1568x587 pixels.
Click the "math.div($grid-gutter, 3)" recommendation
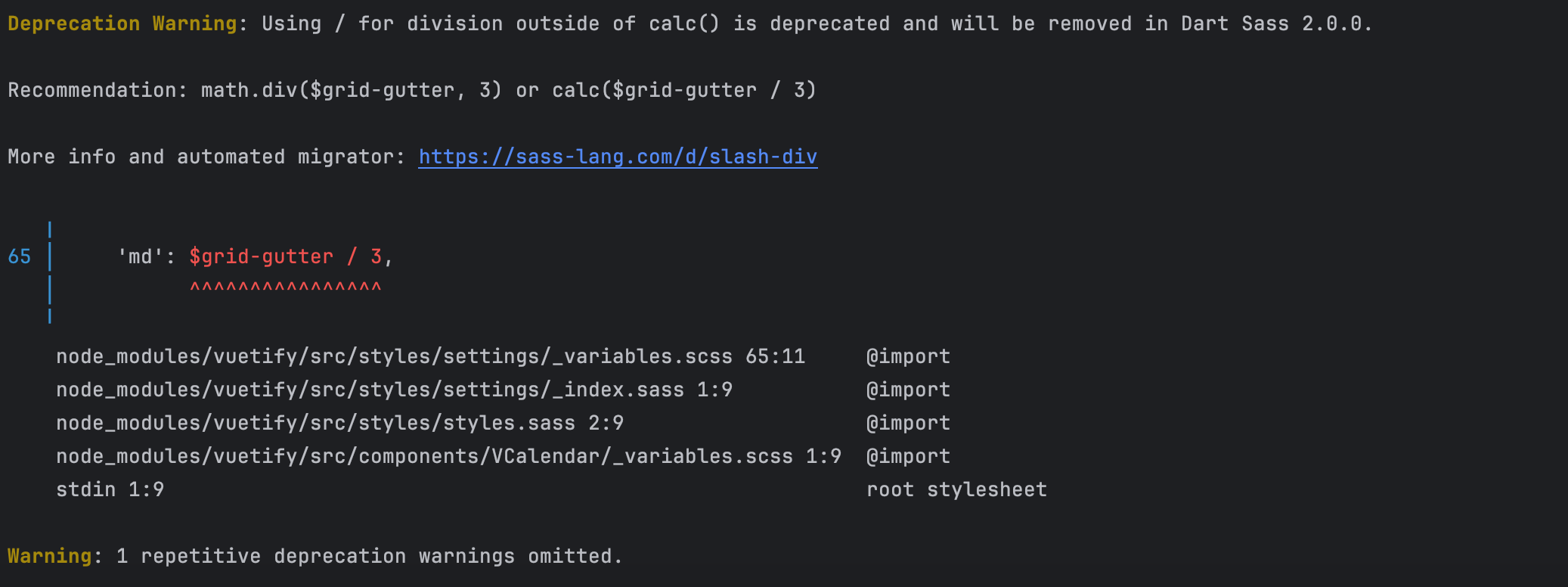coord(352,90)
